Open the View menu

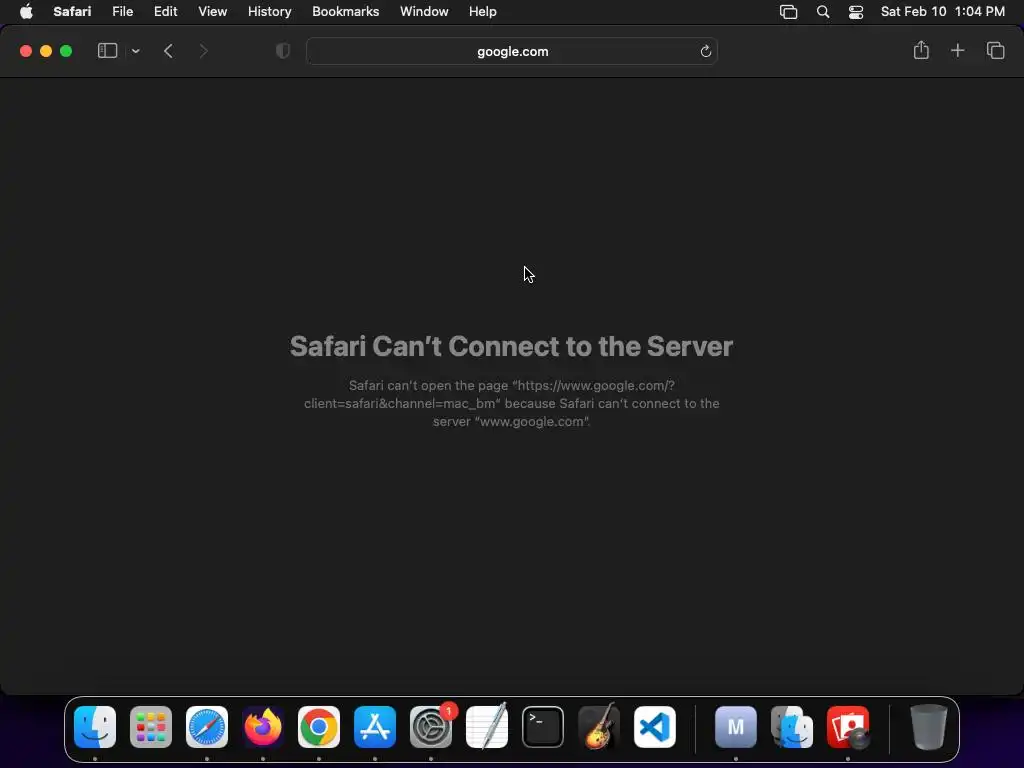(x=213, y=12)
